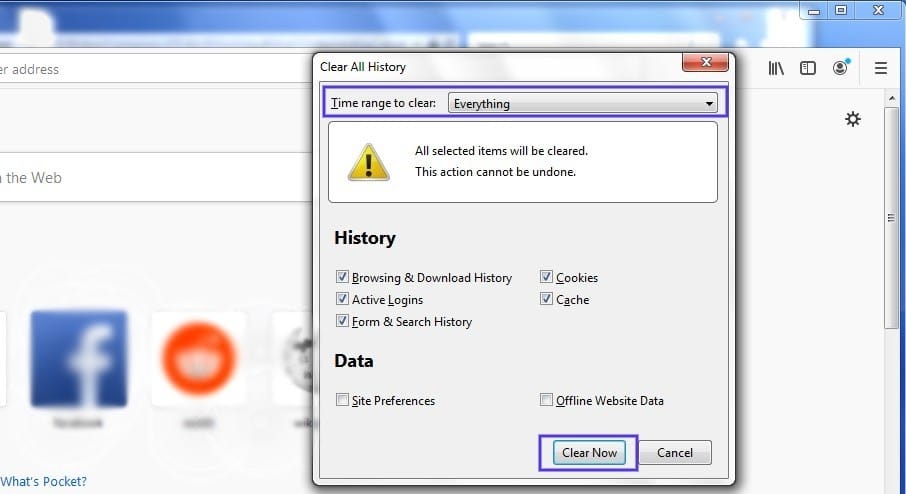Toggle the sidebar view icon
The height and width of the screenshot is (494, 906).
(808, 68)
